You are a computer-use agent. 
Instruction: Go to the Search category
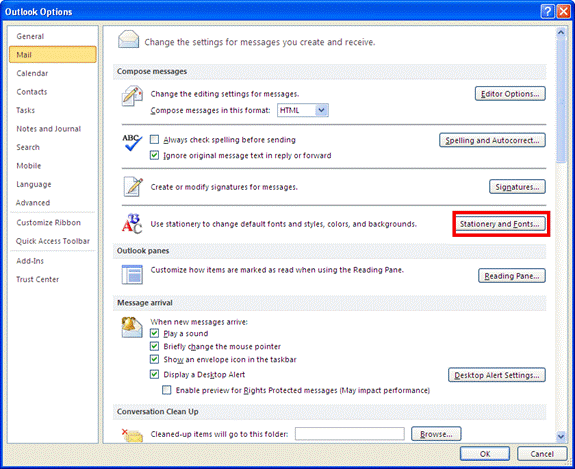click(53, 147)
